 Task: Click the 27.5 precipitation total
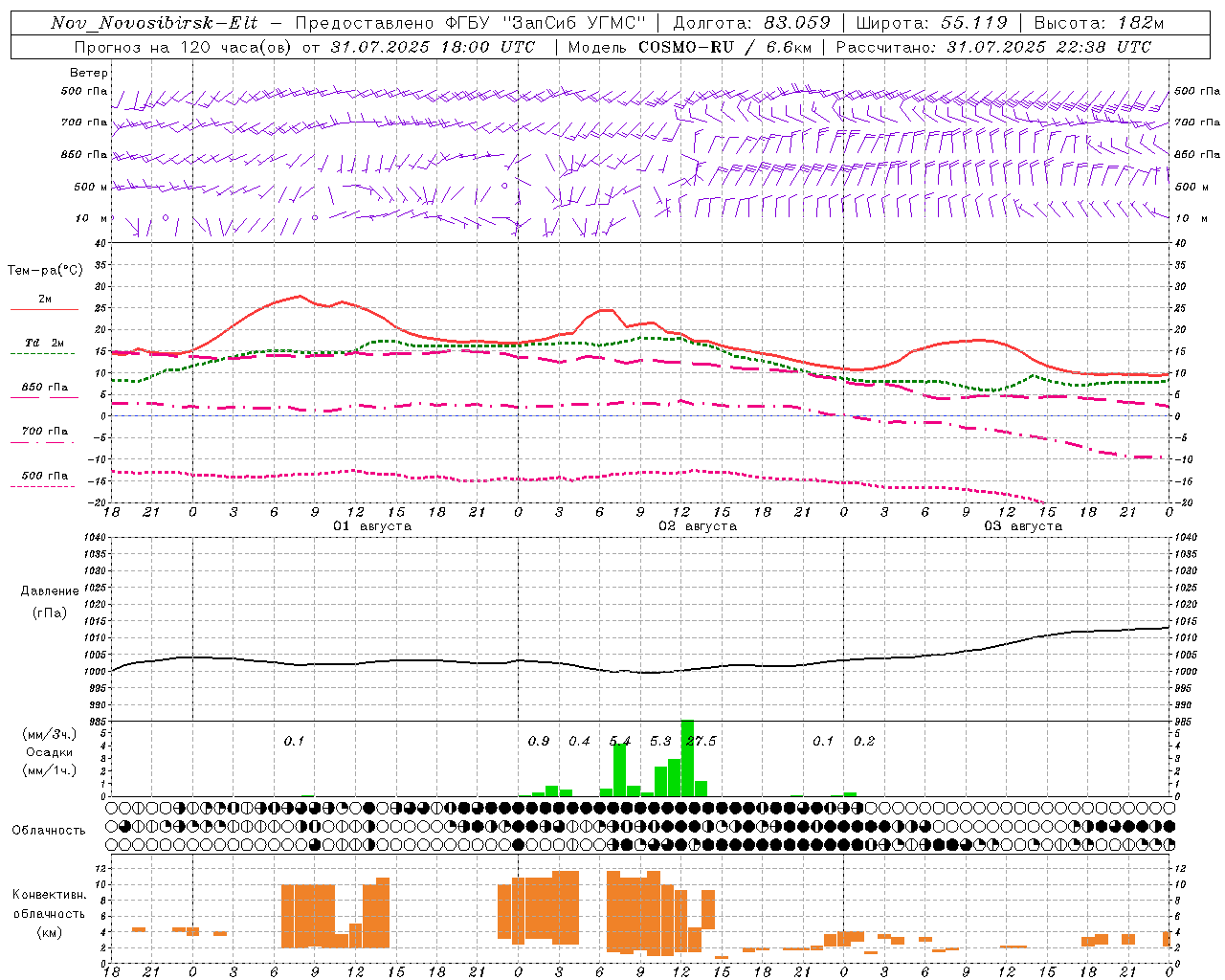tap(701, 741)
